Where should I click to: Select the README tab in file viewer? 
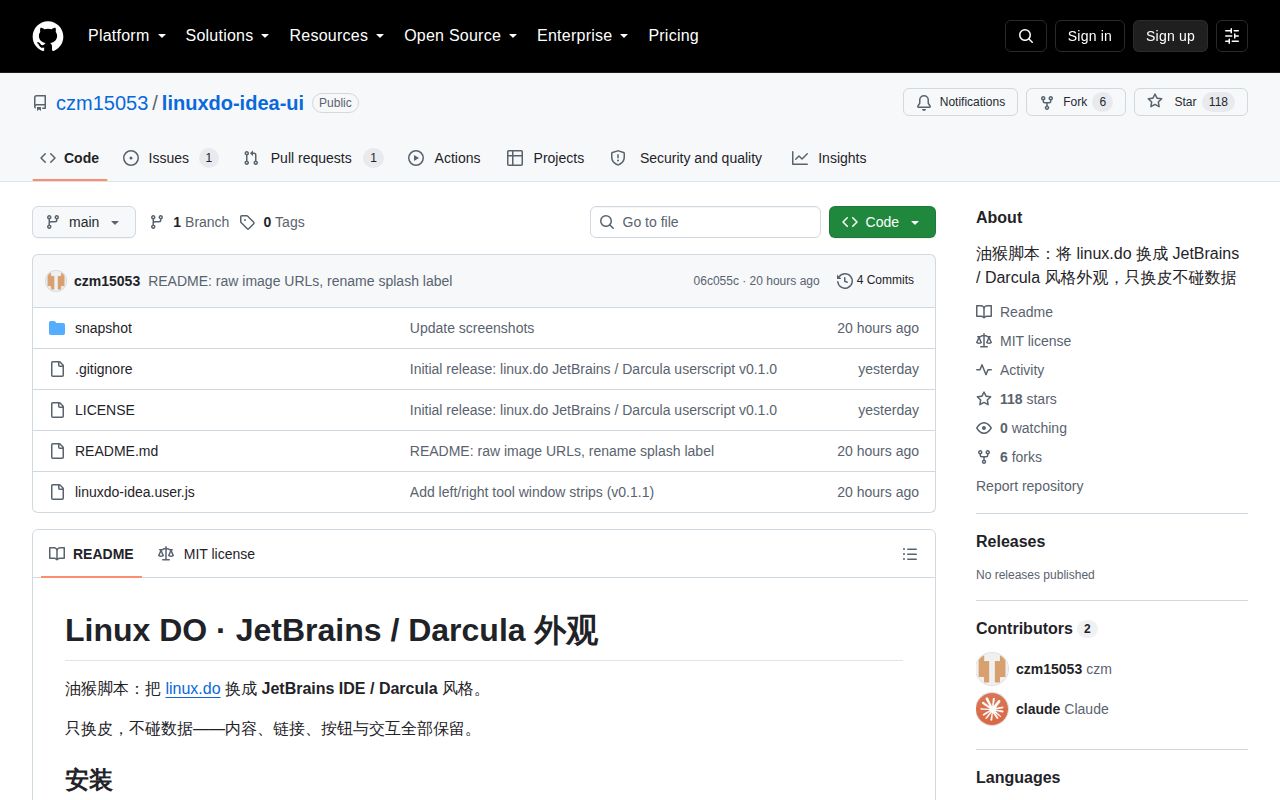point(91,554)
